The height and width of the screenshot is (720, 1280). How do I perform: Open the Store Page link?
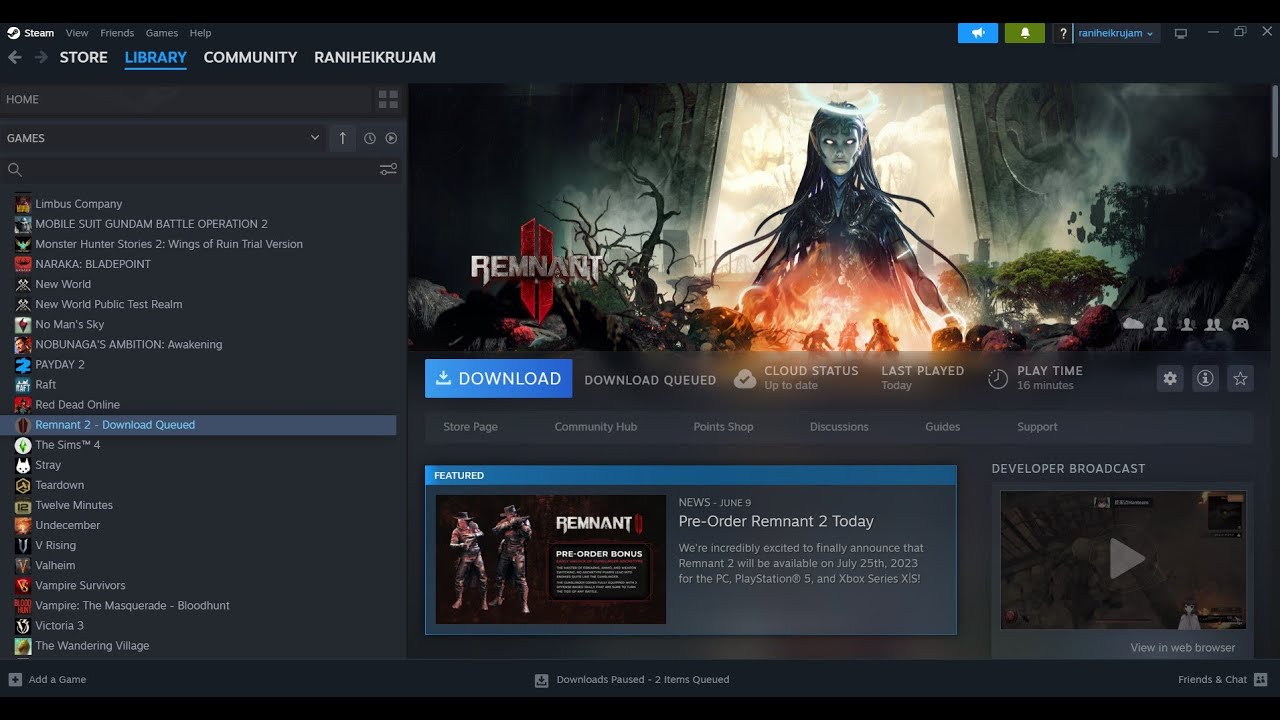tap(470, 426)
